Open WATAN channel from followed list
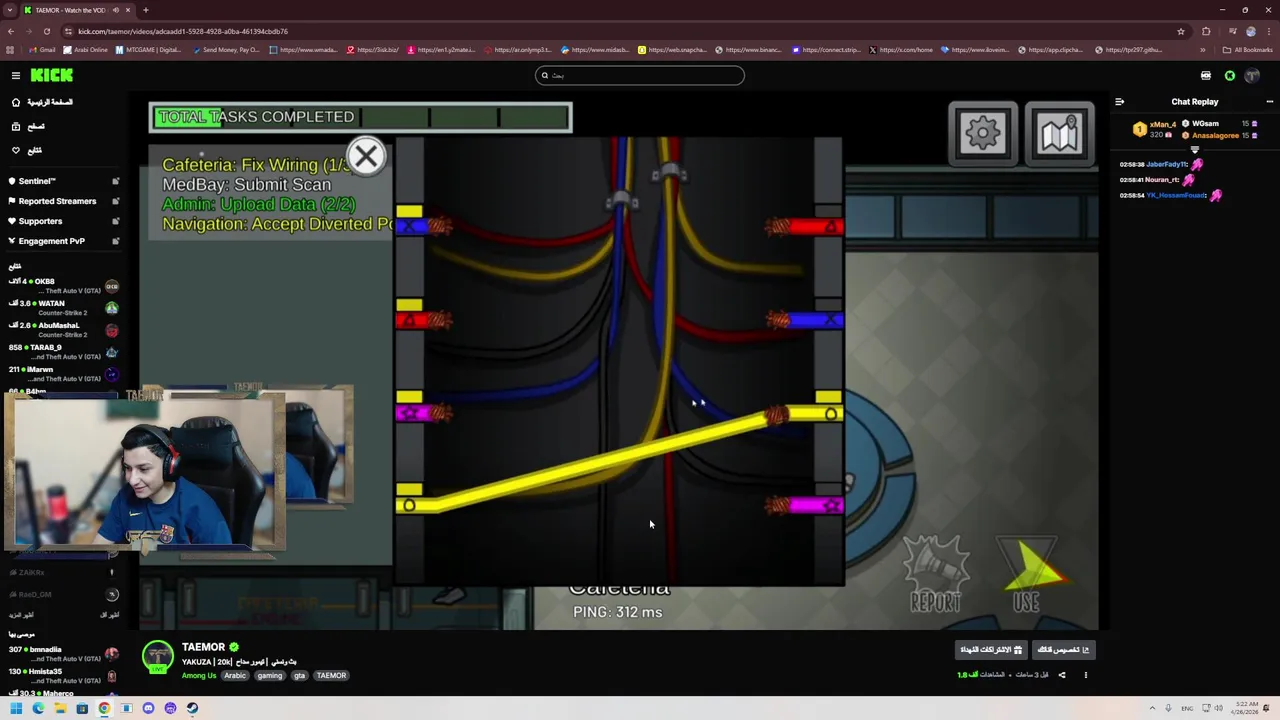 point(62,308)
